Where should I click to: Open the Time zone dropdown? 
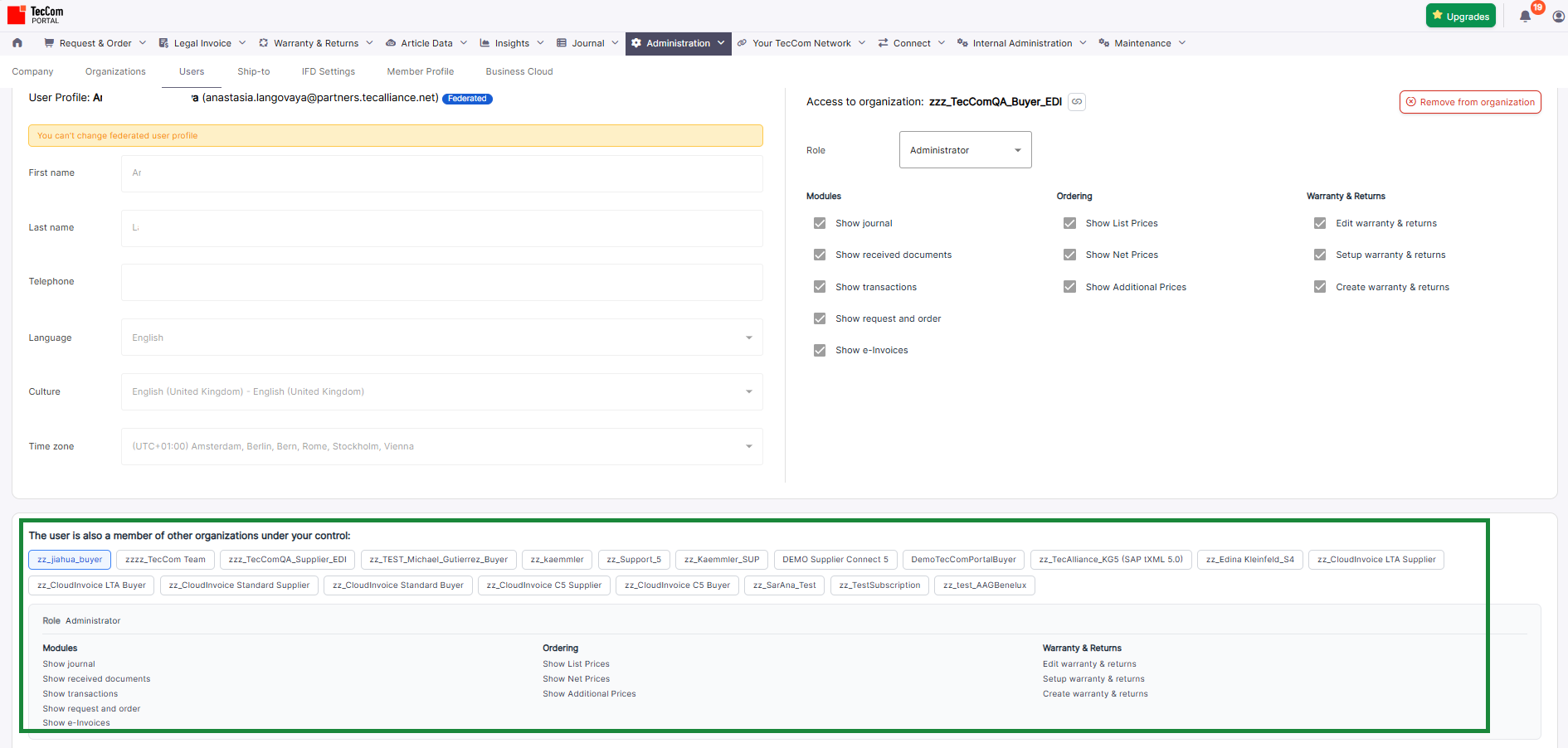(442, 446)
